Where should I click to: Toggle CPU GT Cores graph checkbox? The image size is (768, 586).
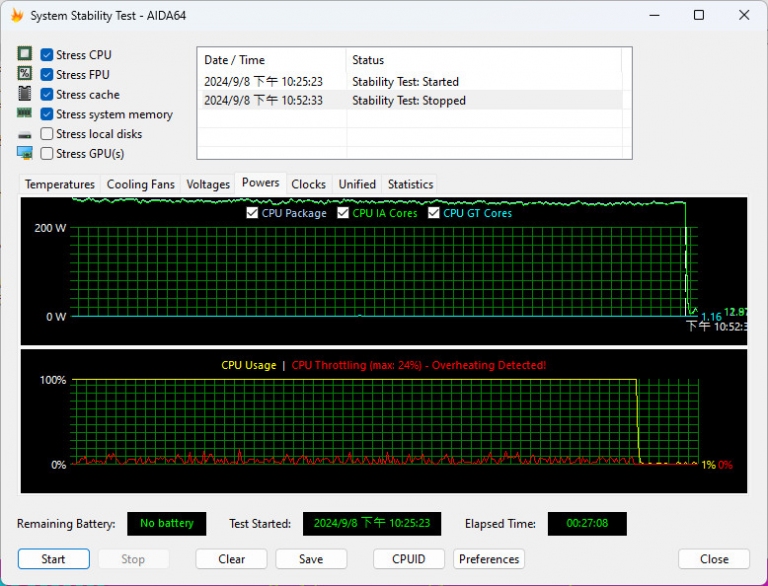click(x=433, y=213)
